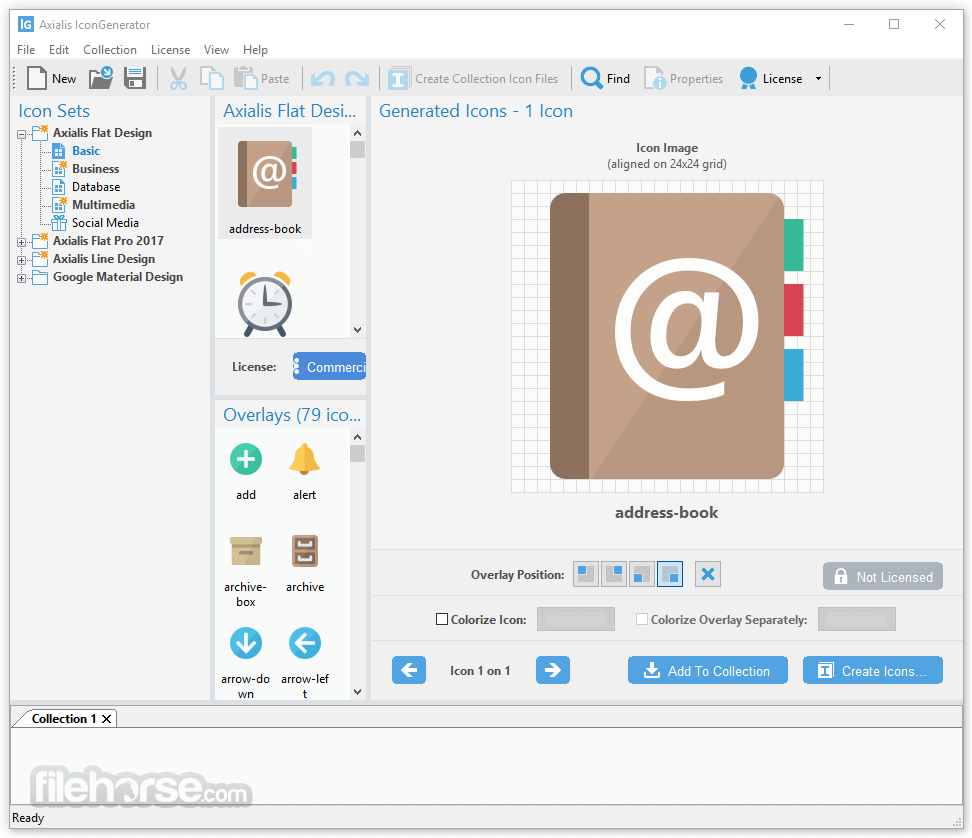Enable the Colorize Icon checkbox
Screen dimensions: 972x838
[x=440, y=618]
